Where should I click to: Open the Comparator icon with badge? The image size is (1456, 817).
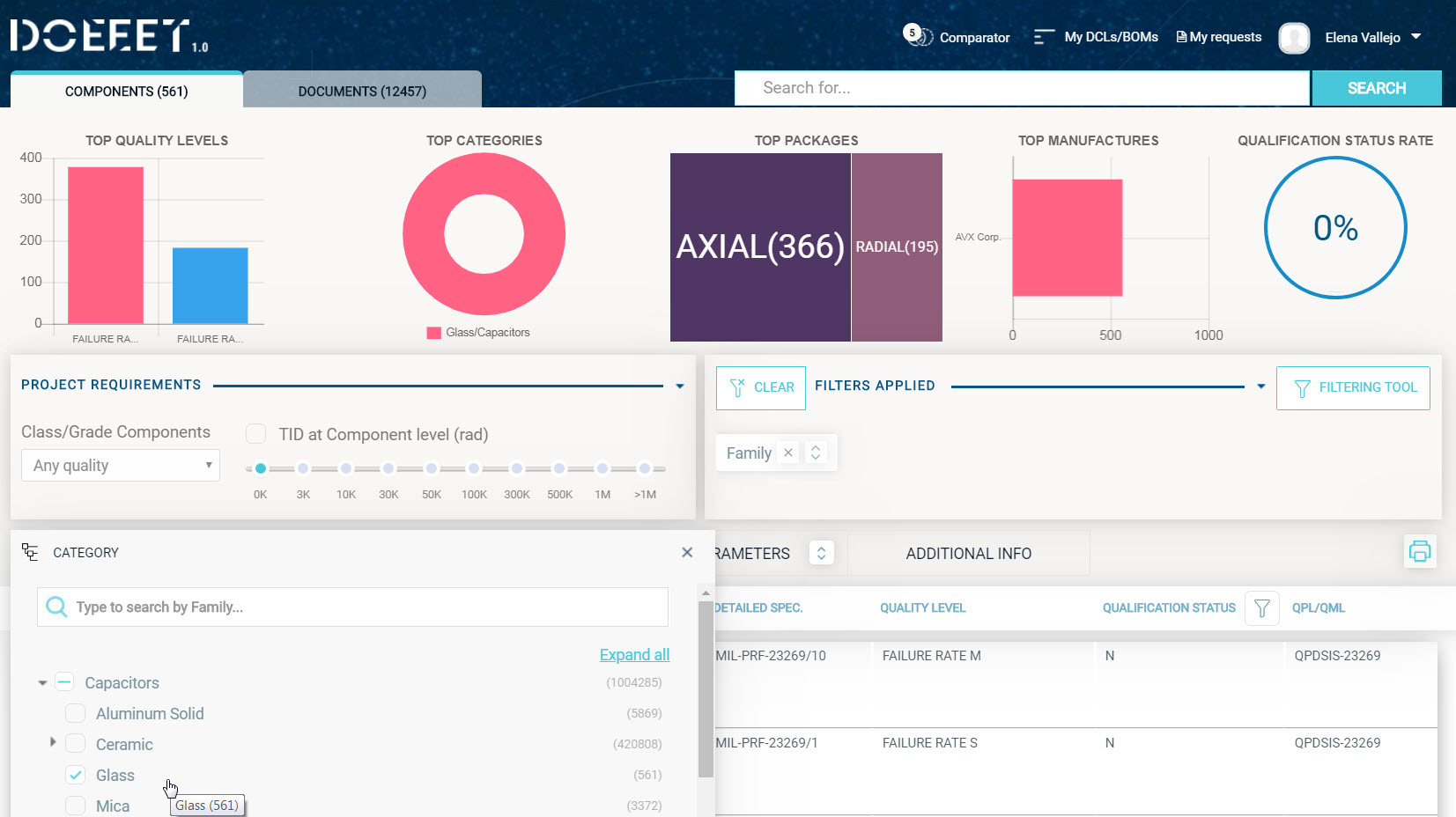click(x=917, y=36)
